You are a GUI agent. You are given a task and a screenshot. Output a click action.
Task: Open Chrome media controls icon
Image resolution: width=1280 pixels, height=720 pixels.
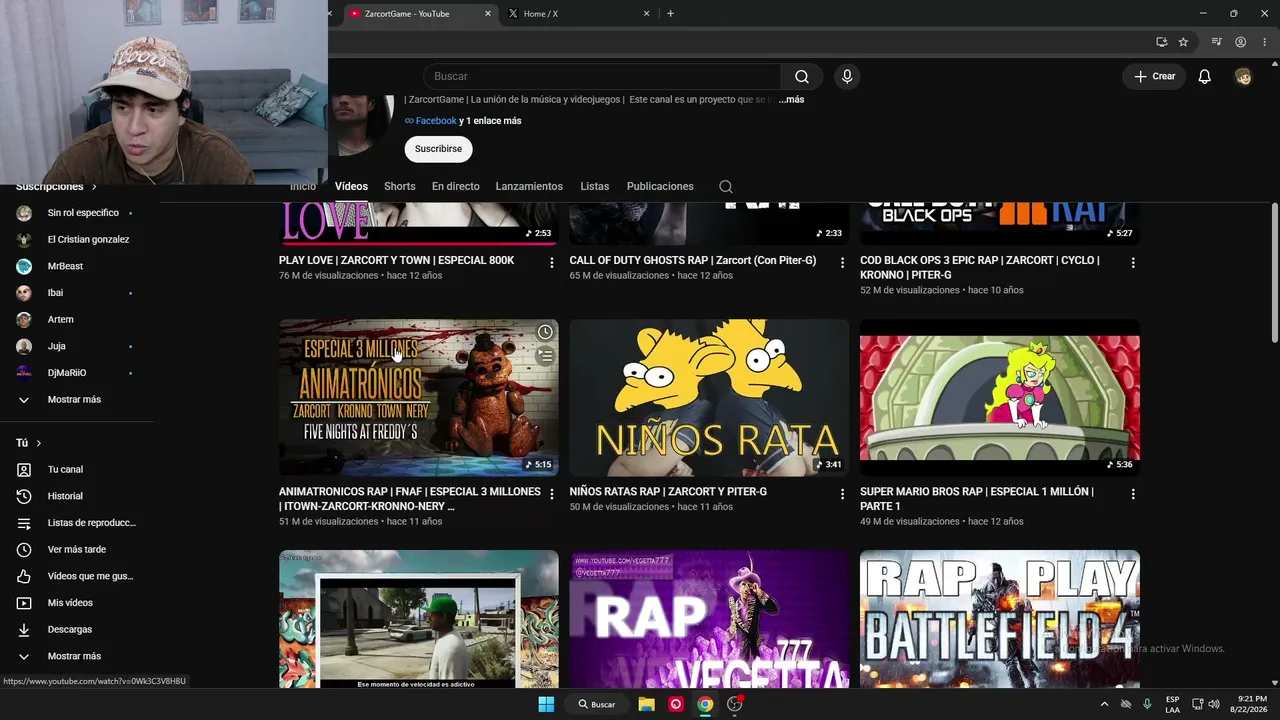pyautogui.click(x=1216, y=42)
